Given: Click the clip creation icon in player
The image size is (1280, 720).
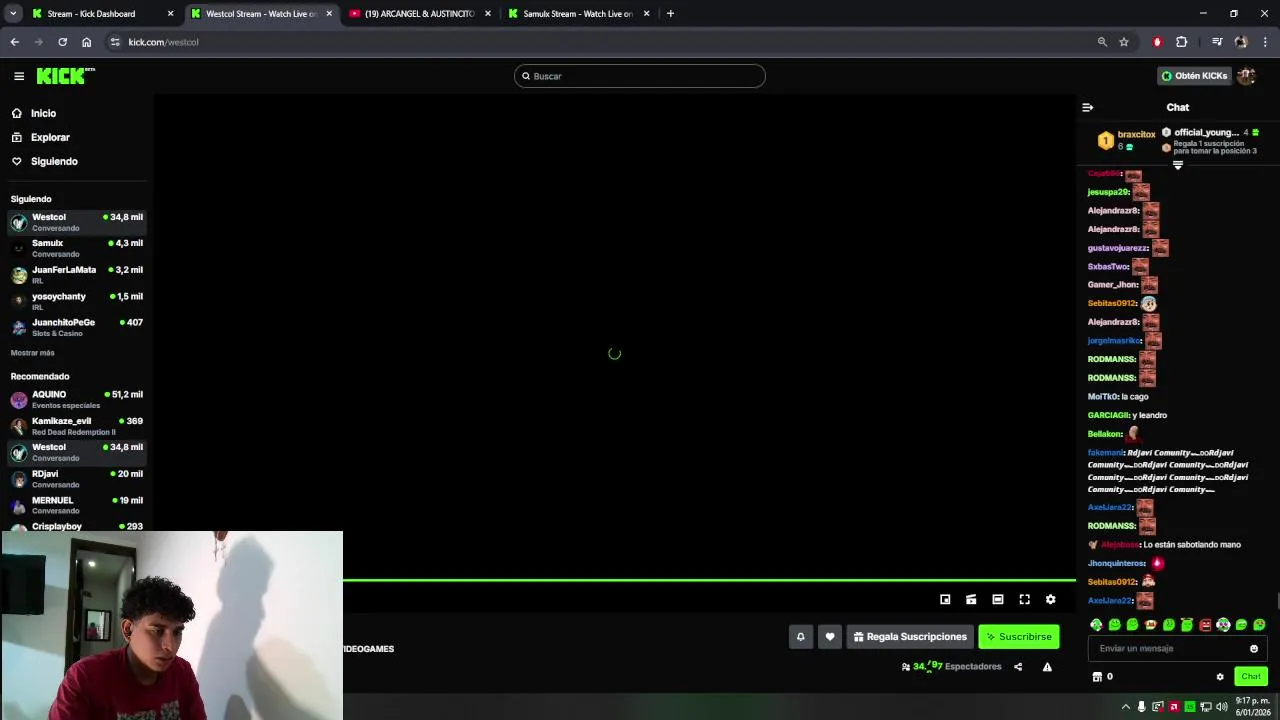Looking at the screenshot, I should [x=971, y=599].
